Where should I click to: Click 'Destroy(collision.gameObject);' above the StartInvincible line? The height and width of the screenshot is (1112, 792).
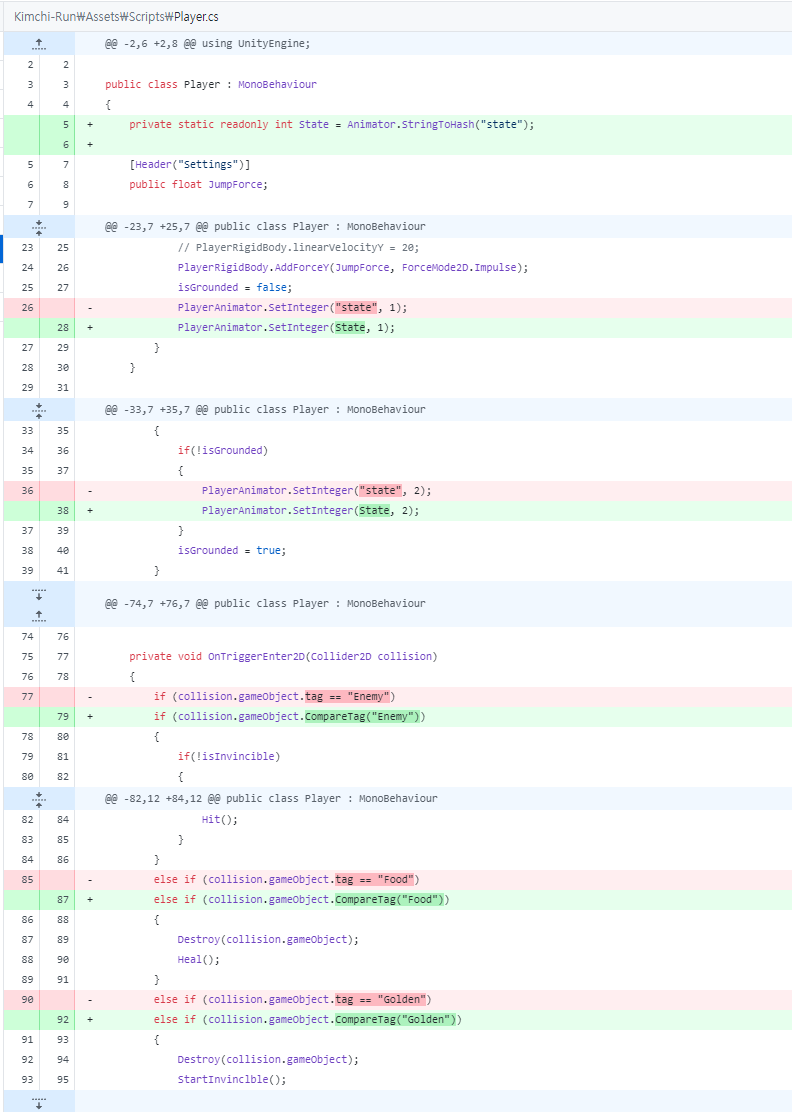pos(268,1060)
